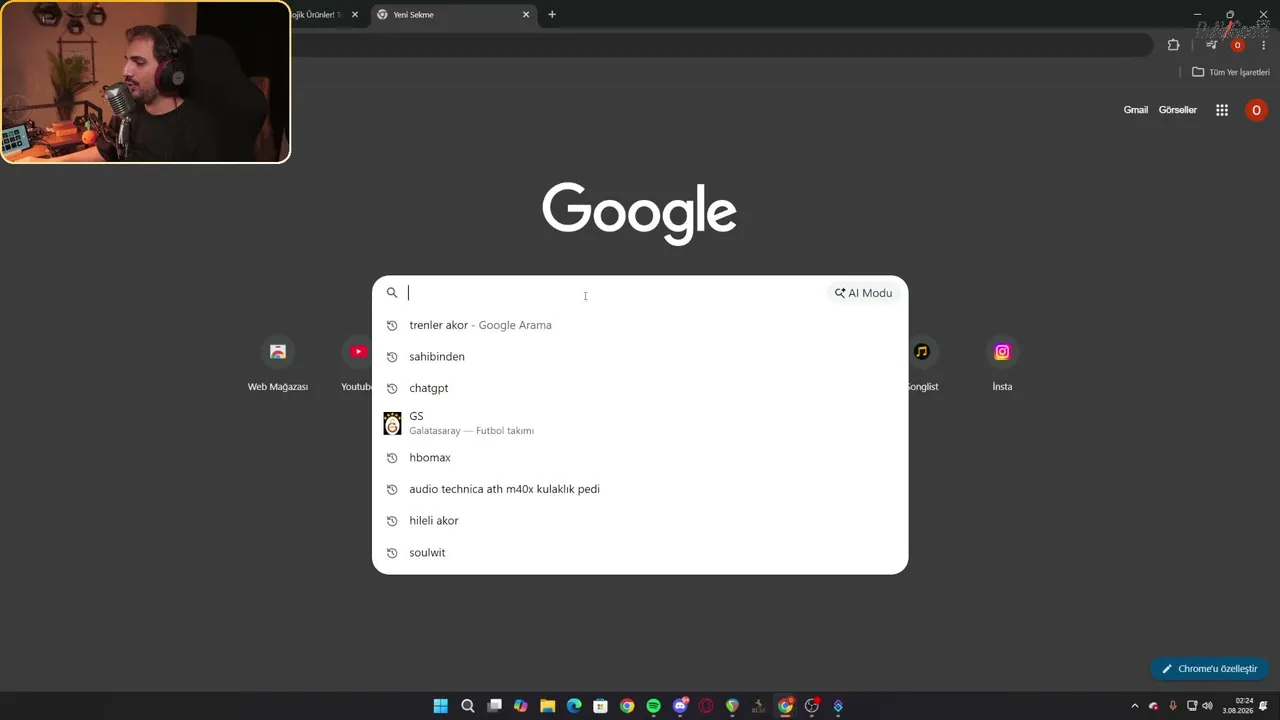Open Windows taskbar search
Viewport: 1280px width, 720px height.
(467, 706)
